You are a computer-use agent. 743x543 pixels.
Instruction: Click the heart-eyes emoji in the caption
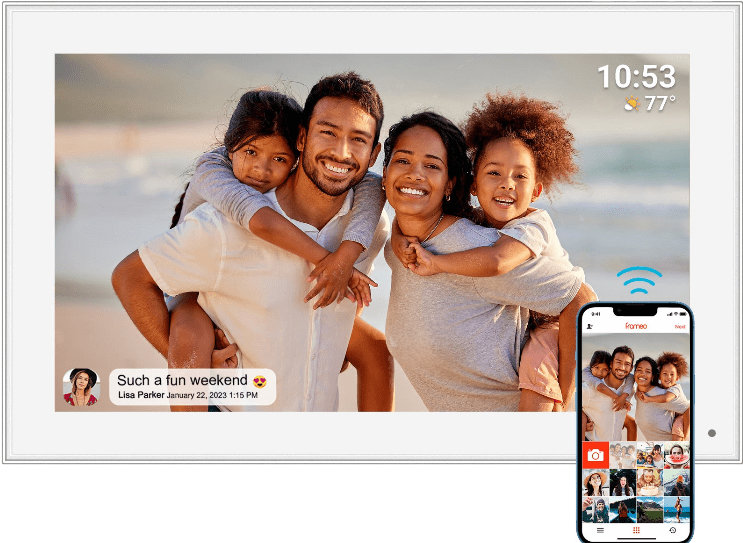point(260,381)
